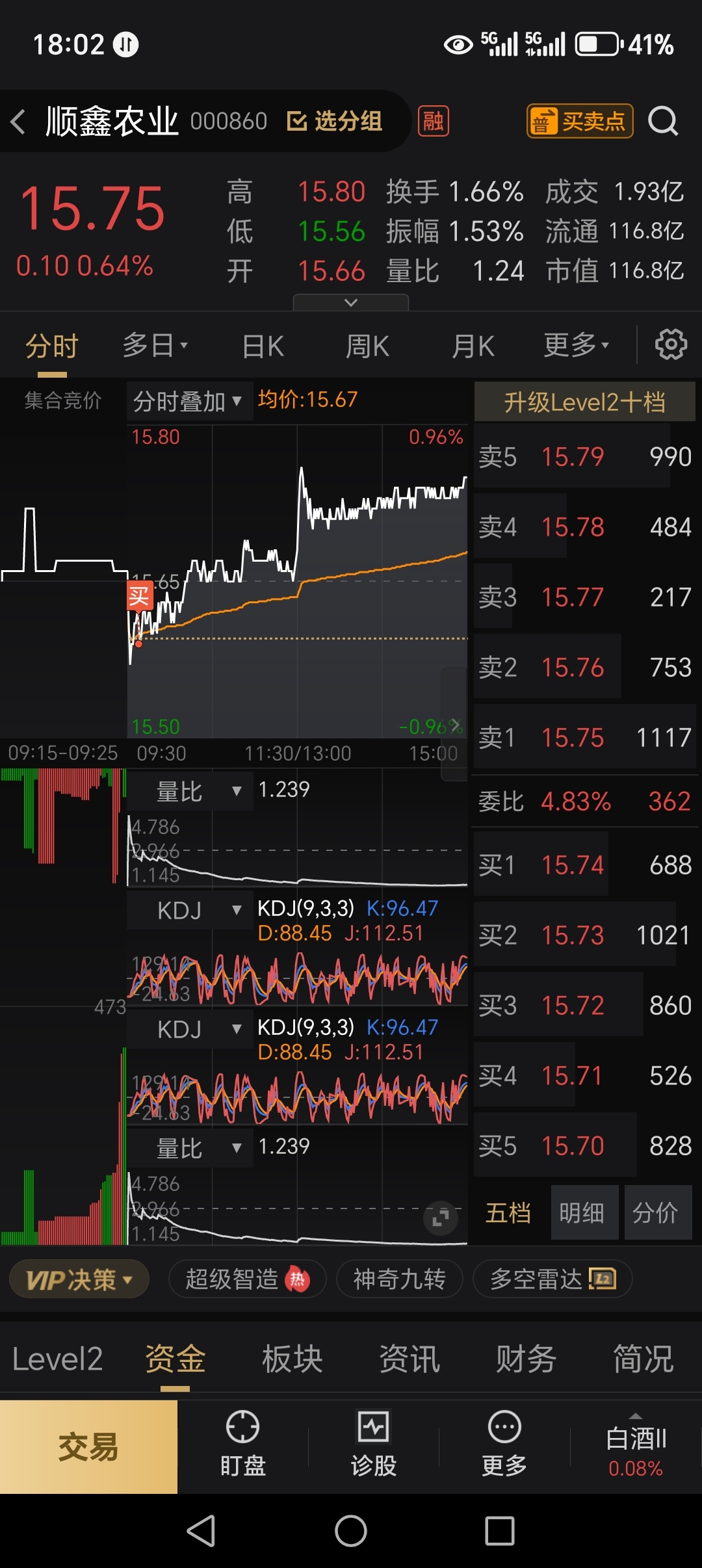Switch to the 板块 tab

292,1359
